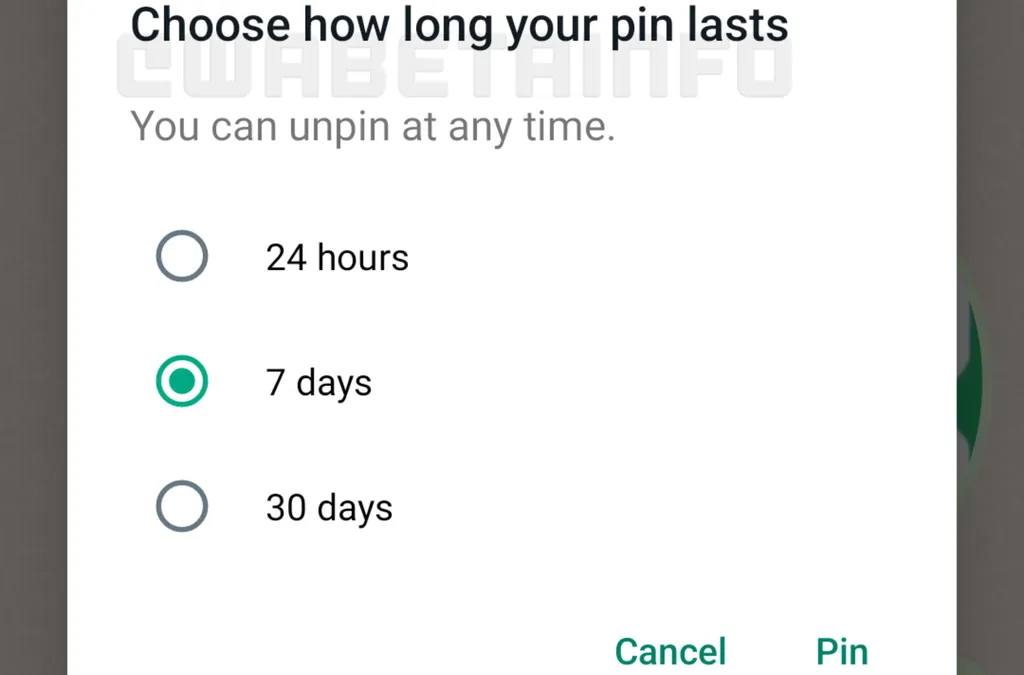
Task: Click the WABETAINFO watermark text
Action: click(x=450, y=70)
